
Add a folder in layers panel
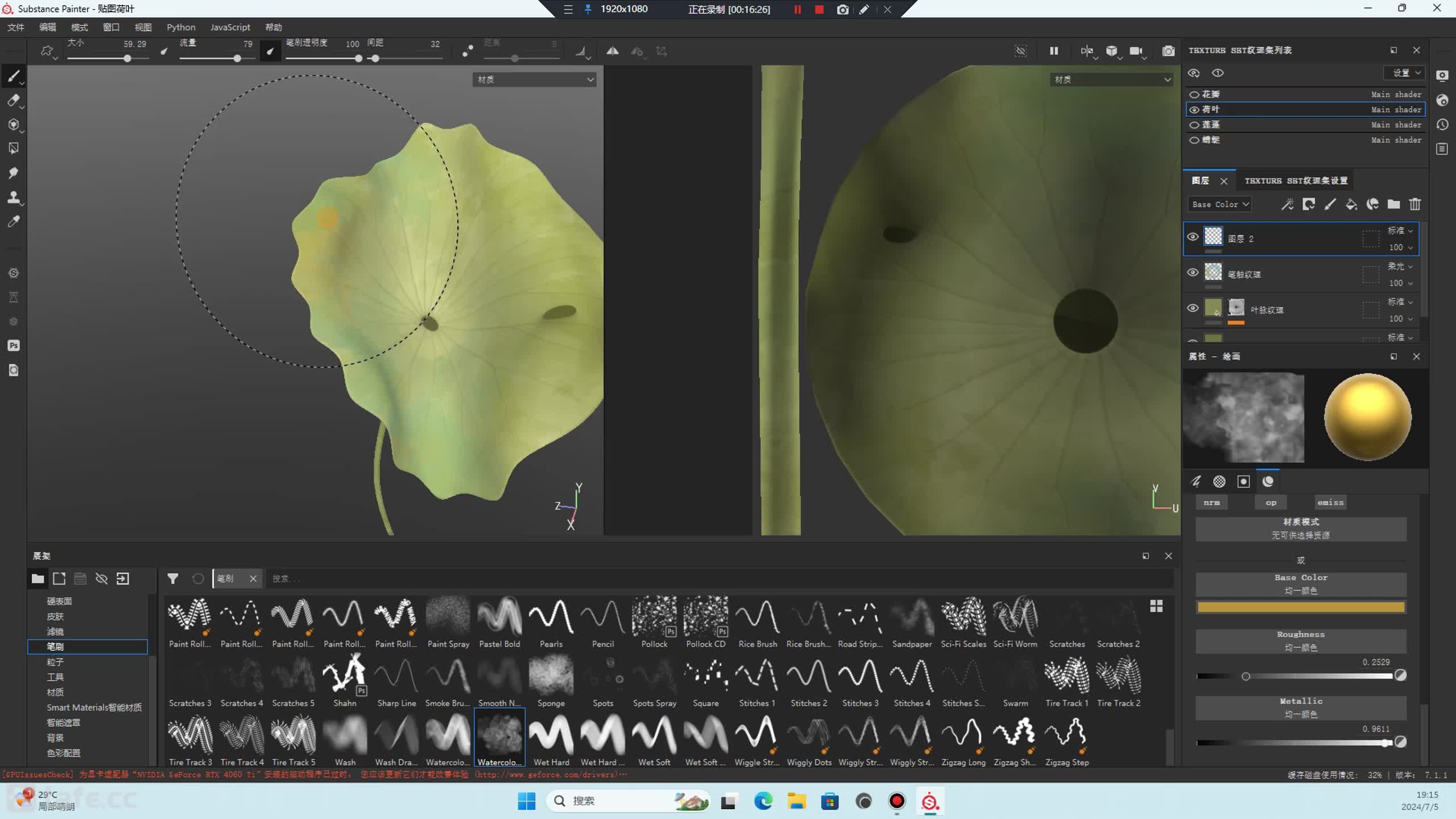coord(1393,204)
